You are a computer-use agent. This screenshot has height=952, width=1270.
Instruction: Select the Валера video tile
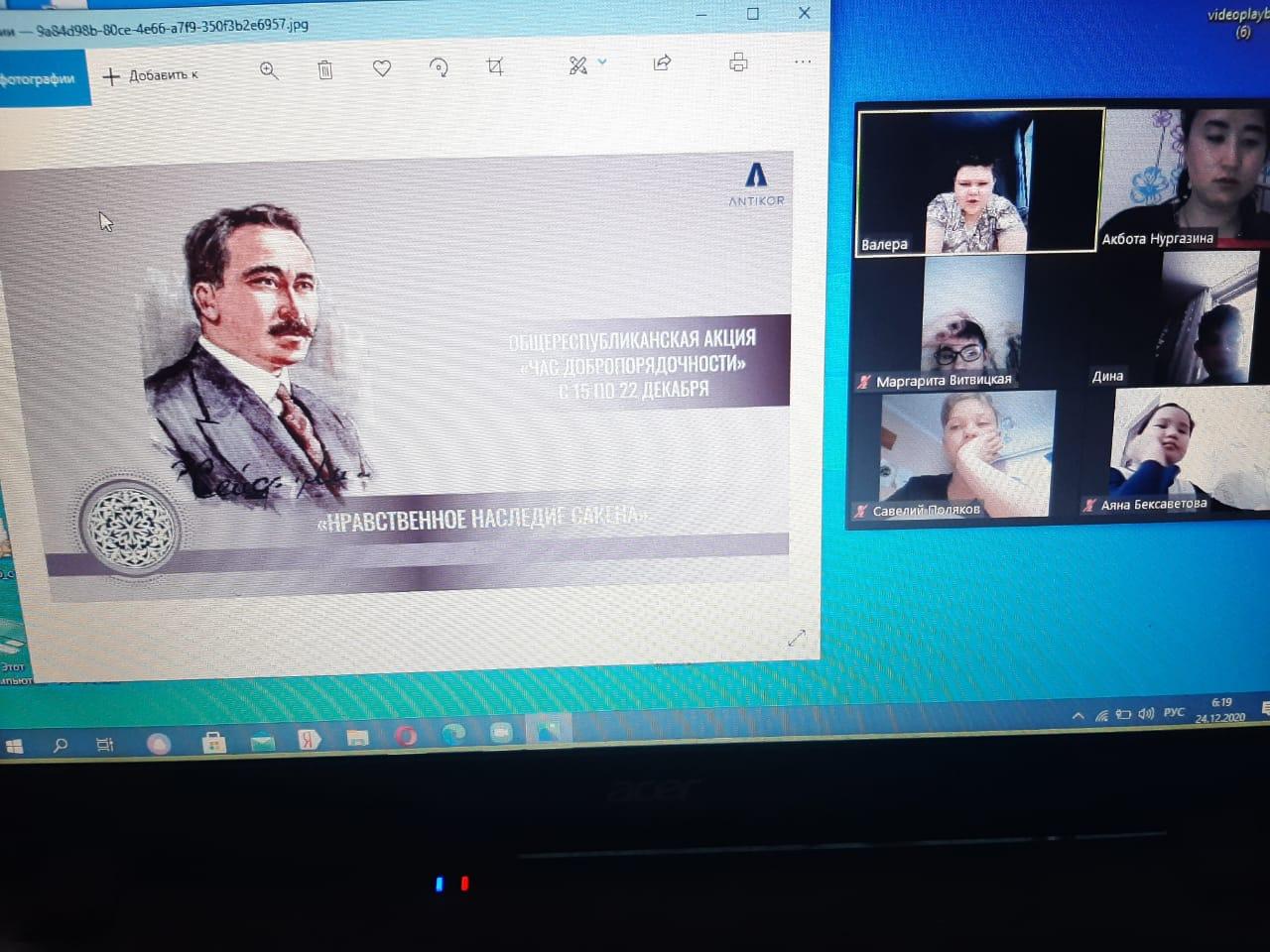(x=980, y=181)
